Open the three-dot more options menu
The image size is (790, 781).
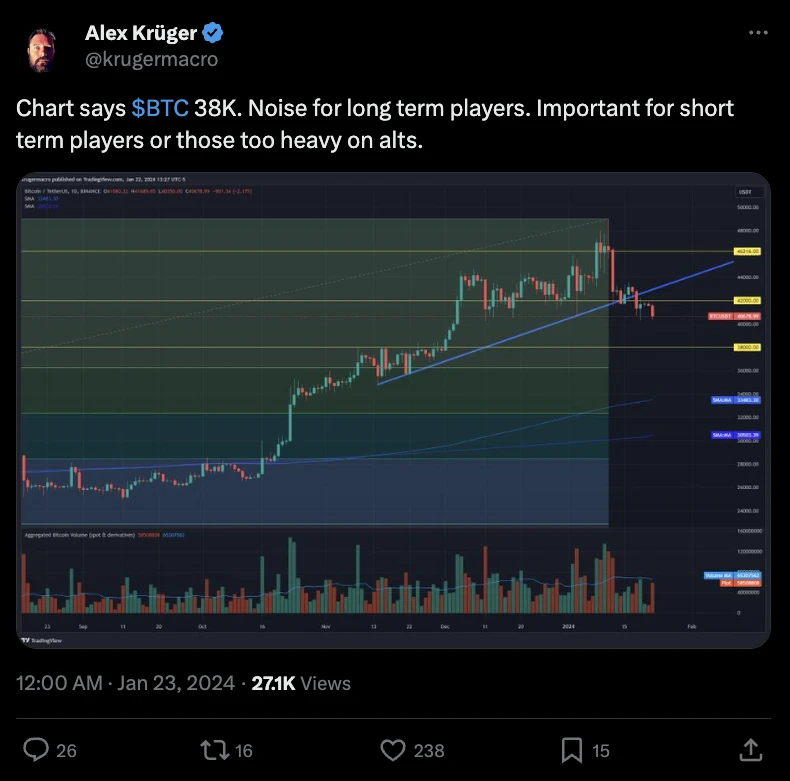pos(758,33)
